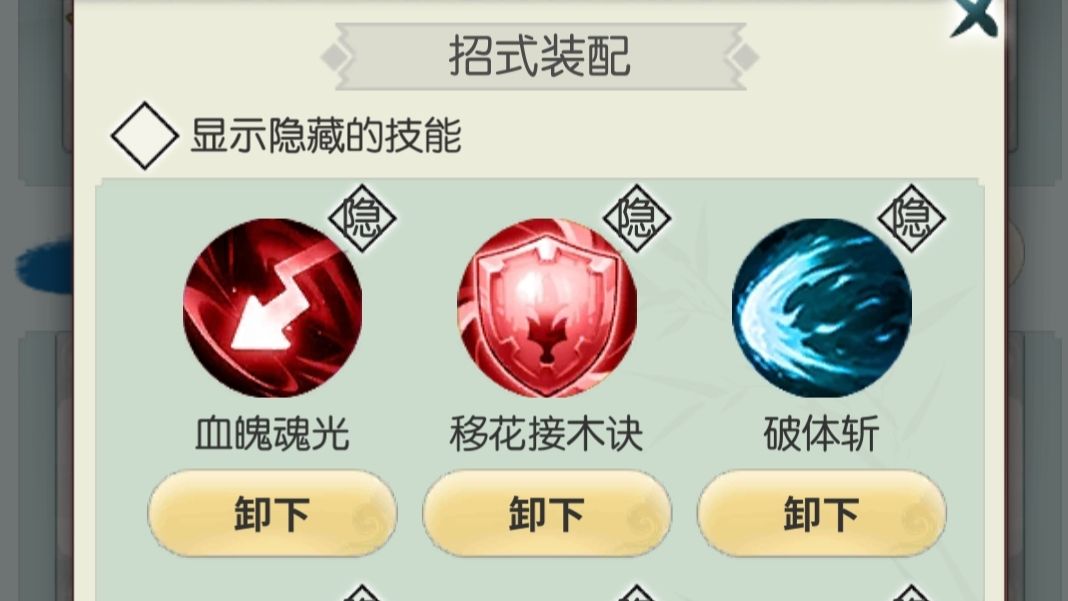1068x601 pixels.
Task: Toggle the 隐 hide badge on 血魄魂光
Action: (x=362, y=218)
